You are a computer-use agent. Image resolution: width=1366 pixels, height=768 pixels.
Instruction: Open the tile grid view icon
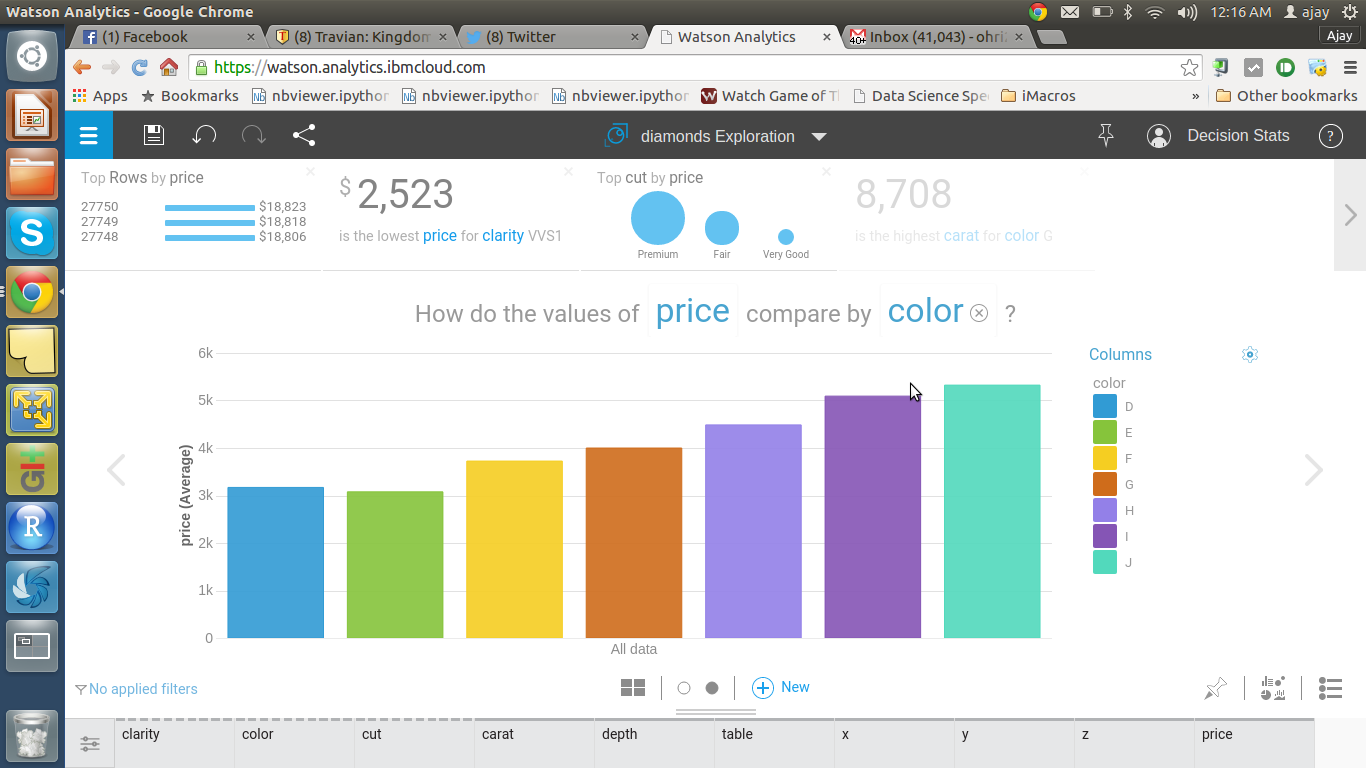click(632, 688)
